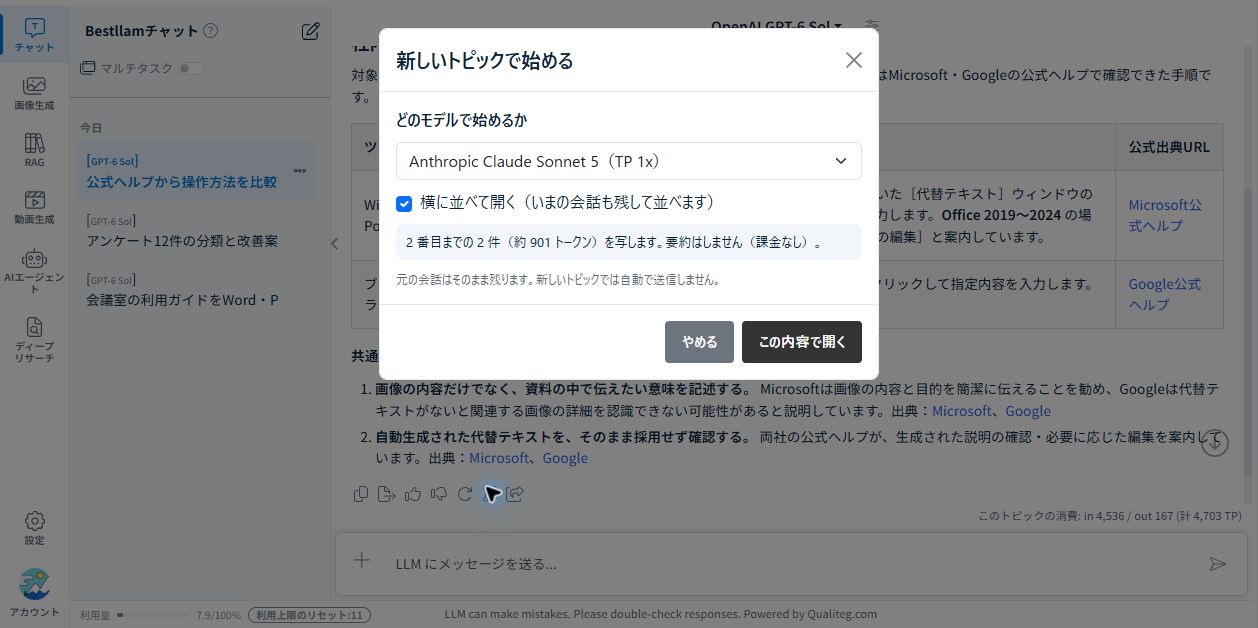Open options menu for 公式ヘルプから操作方法を比較
The width and height of the screenshot is (1258, 628).
(x=299, y=171)
